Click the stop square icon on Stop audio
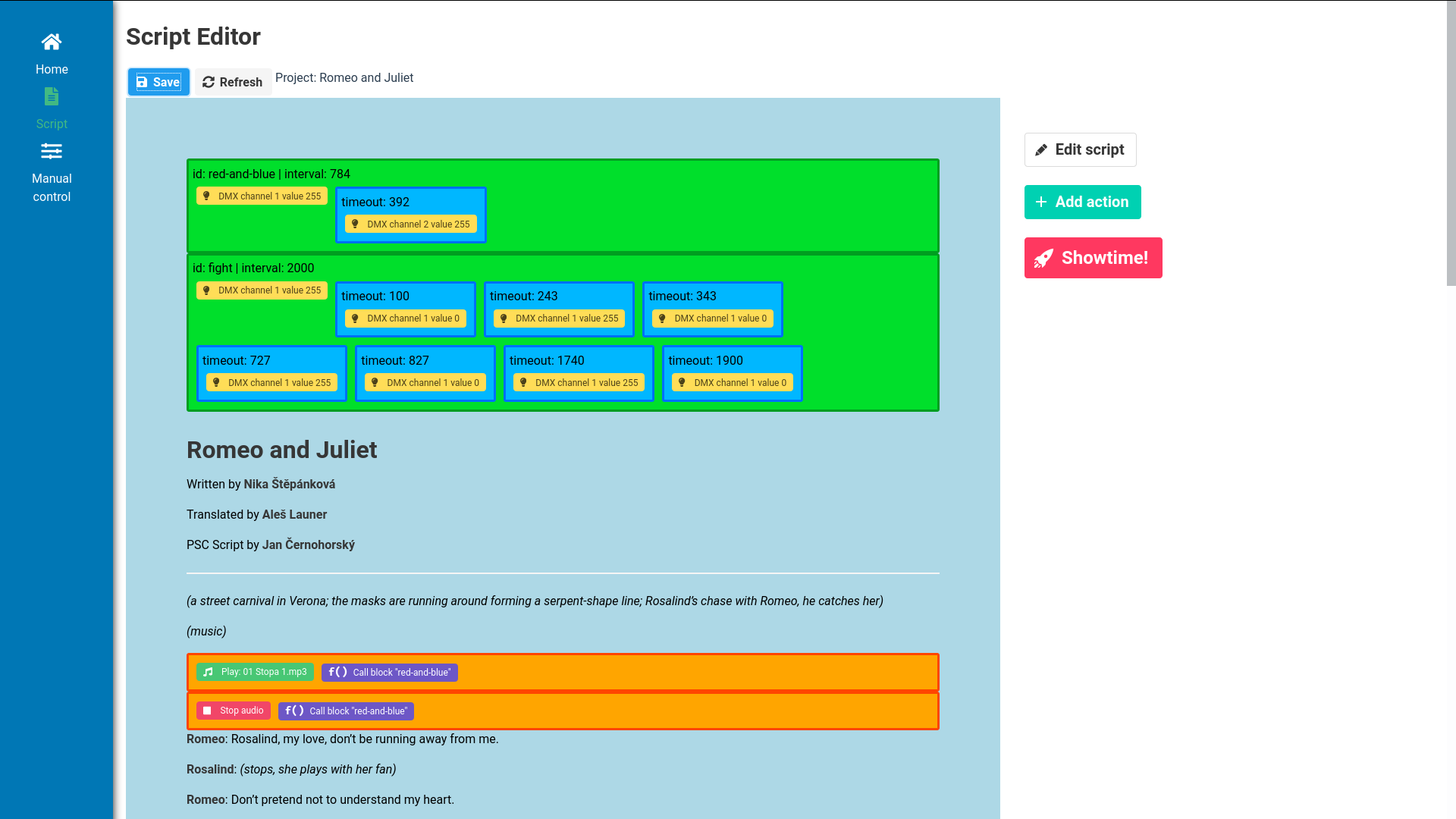This screenshot has width=1456, height=819. point(207,711)
